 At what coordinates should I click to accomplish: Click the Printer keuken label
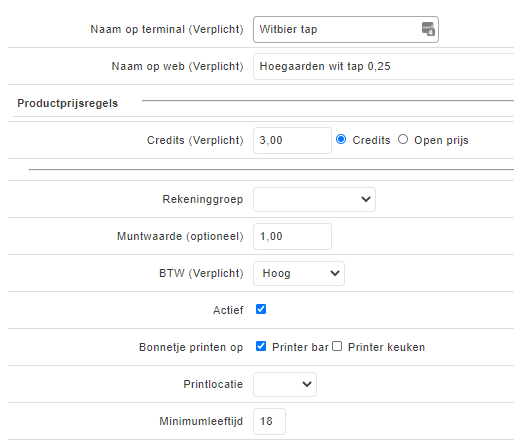pyautogui.click(x=386, y=347)
